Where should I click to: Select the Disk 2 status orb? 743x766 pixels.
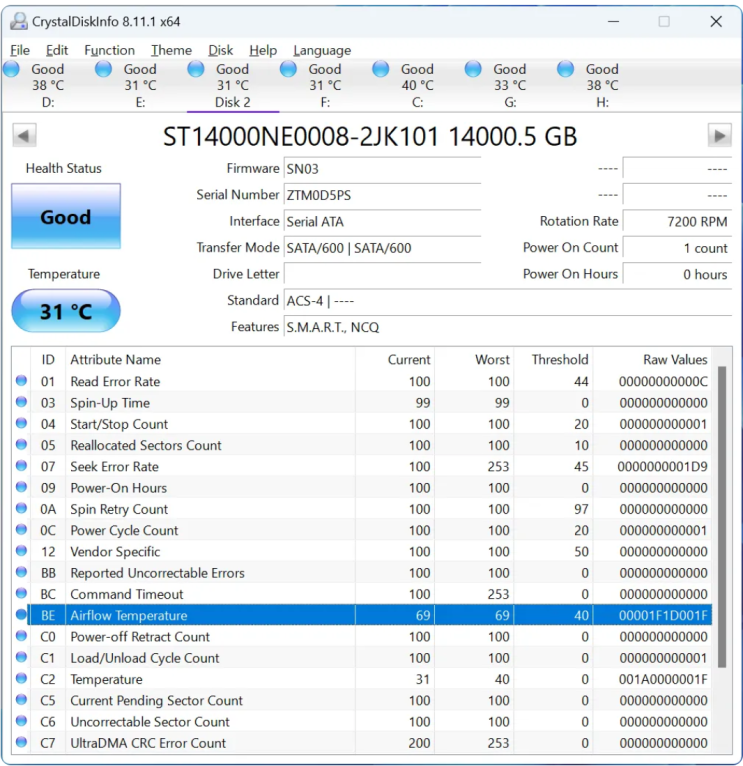[x=196, y=69]
